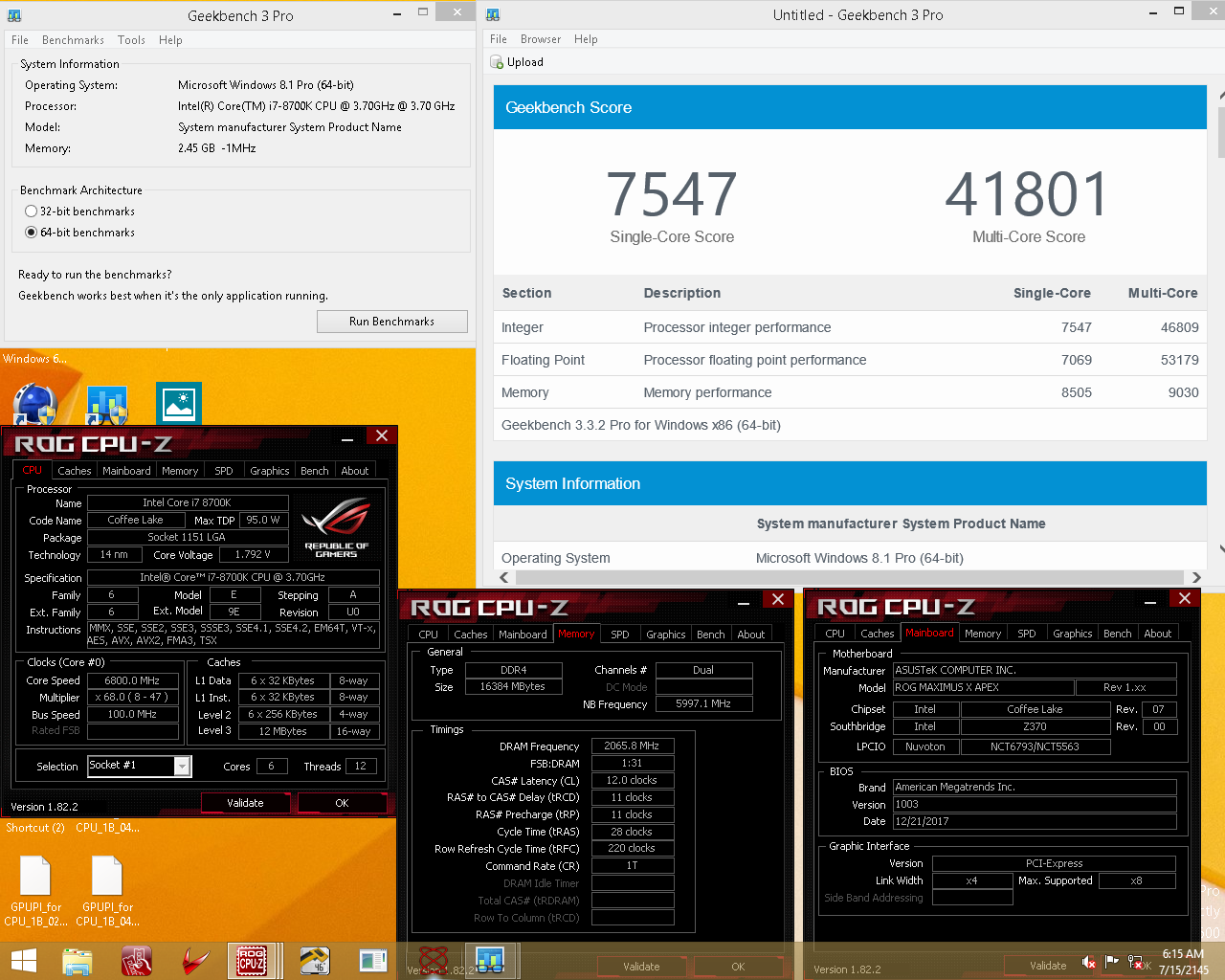Open the File menu in Geekbench 3 Pro
This screenshot has height=980, width=1225.
click(x=20, y=40)
